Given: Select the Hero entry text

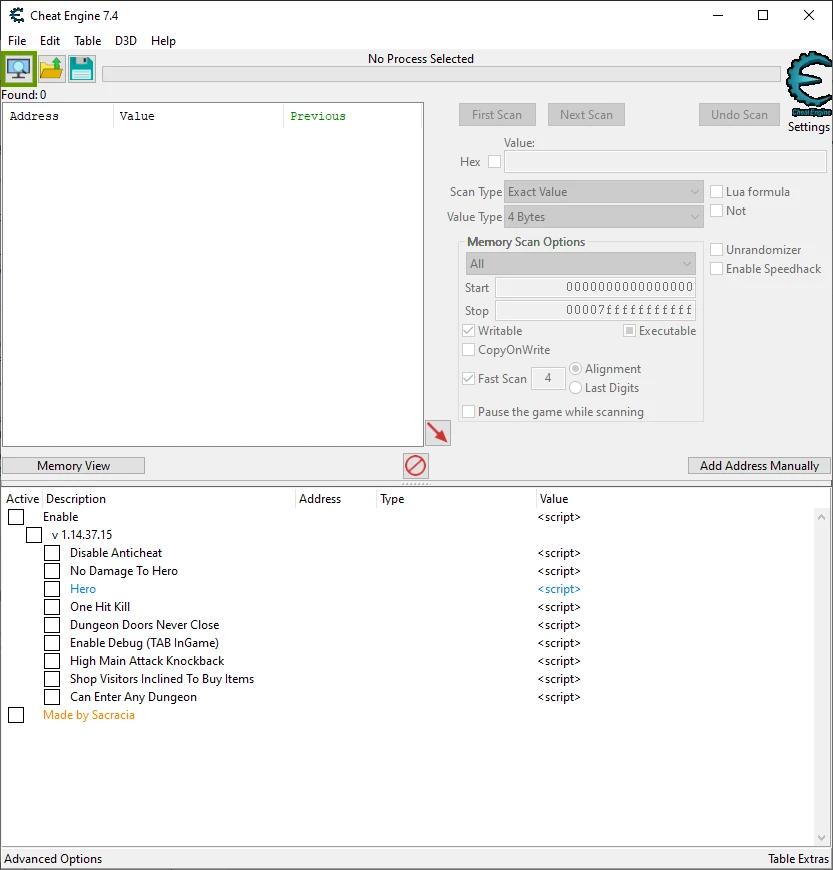Looking at the screenshot, I should pyautogui.click(x=83, y=589).
